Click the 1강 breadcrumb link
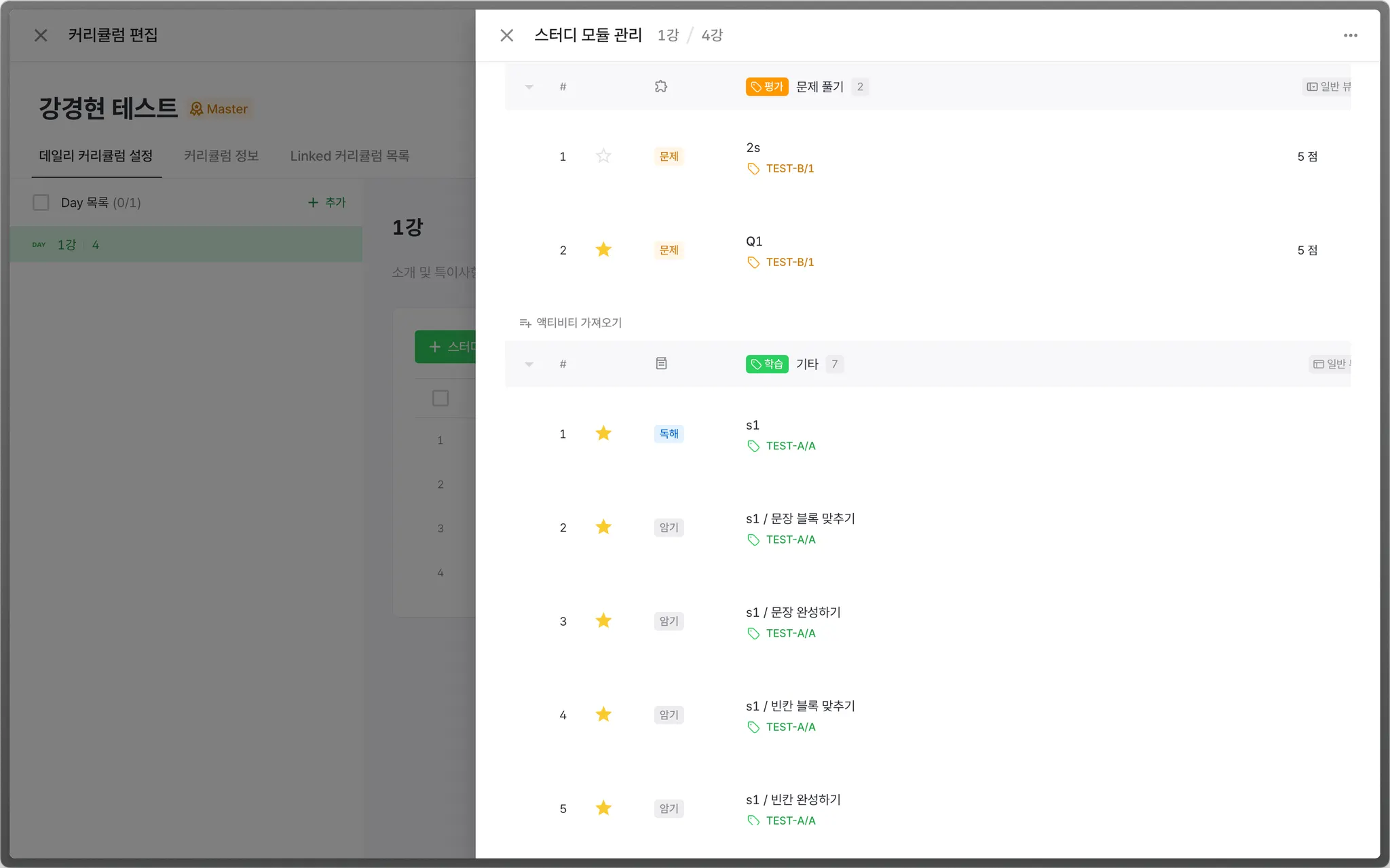 [667, 35]
